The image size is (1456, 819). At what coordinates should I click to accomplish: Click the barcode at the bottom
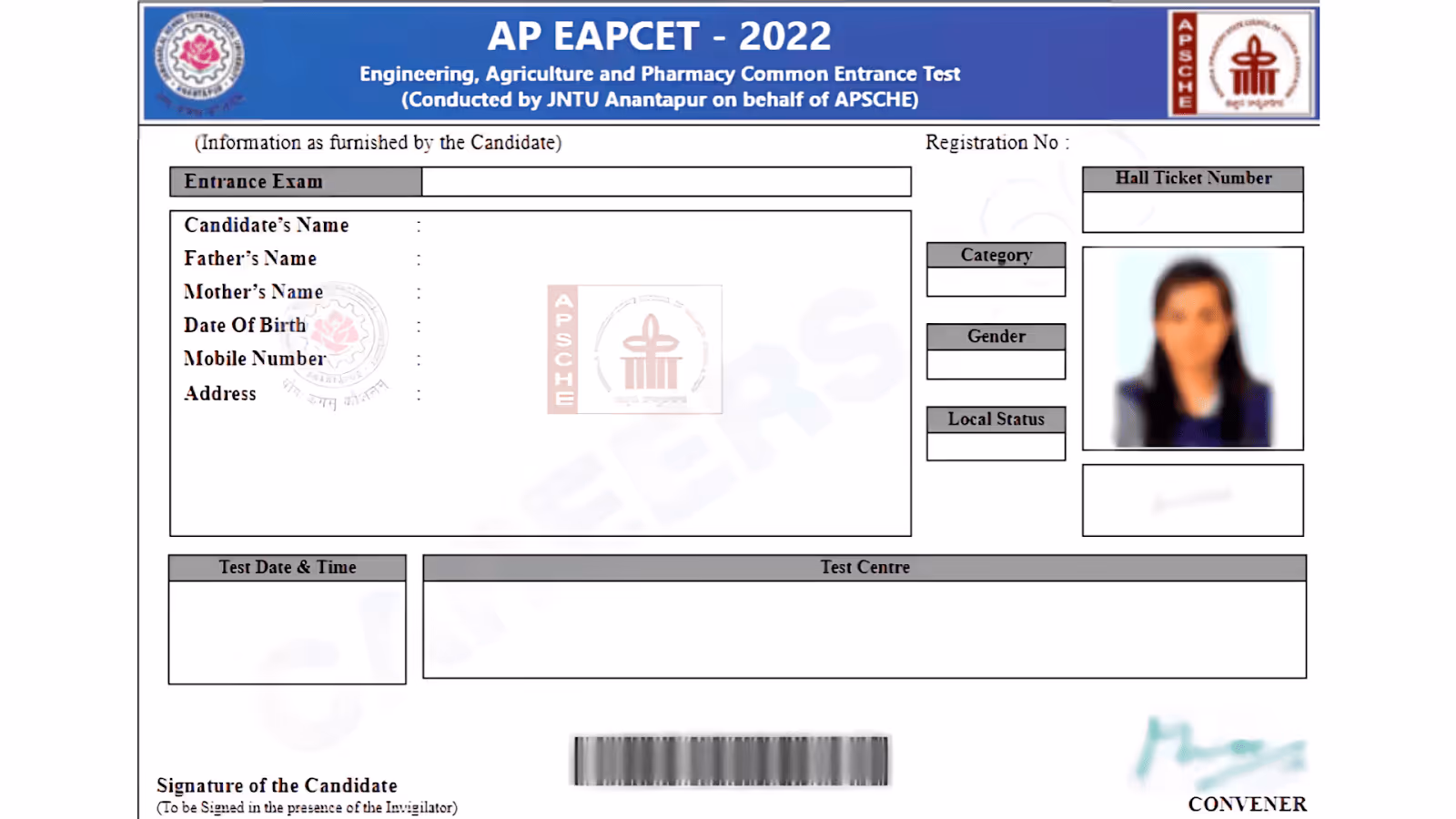point(731,761)
